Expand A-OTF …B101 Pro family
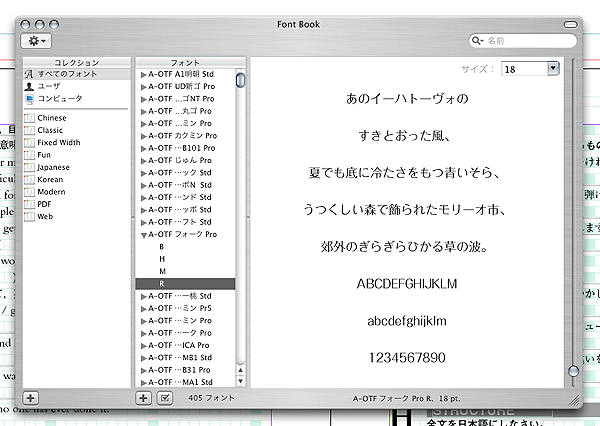This screenshot has height=426, width=600. click(143, 149)
